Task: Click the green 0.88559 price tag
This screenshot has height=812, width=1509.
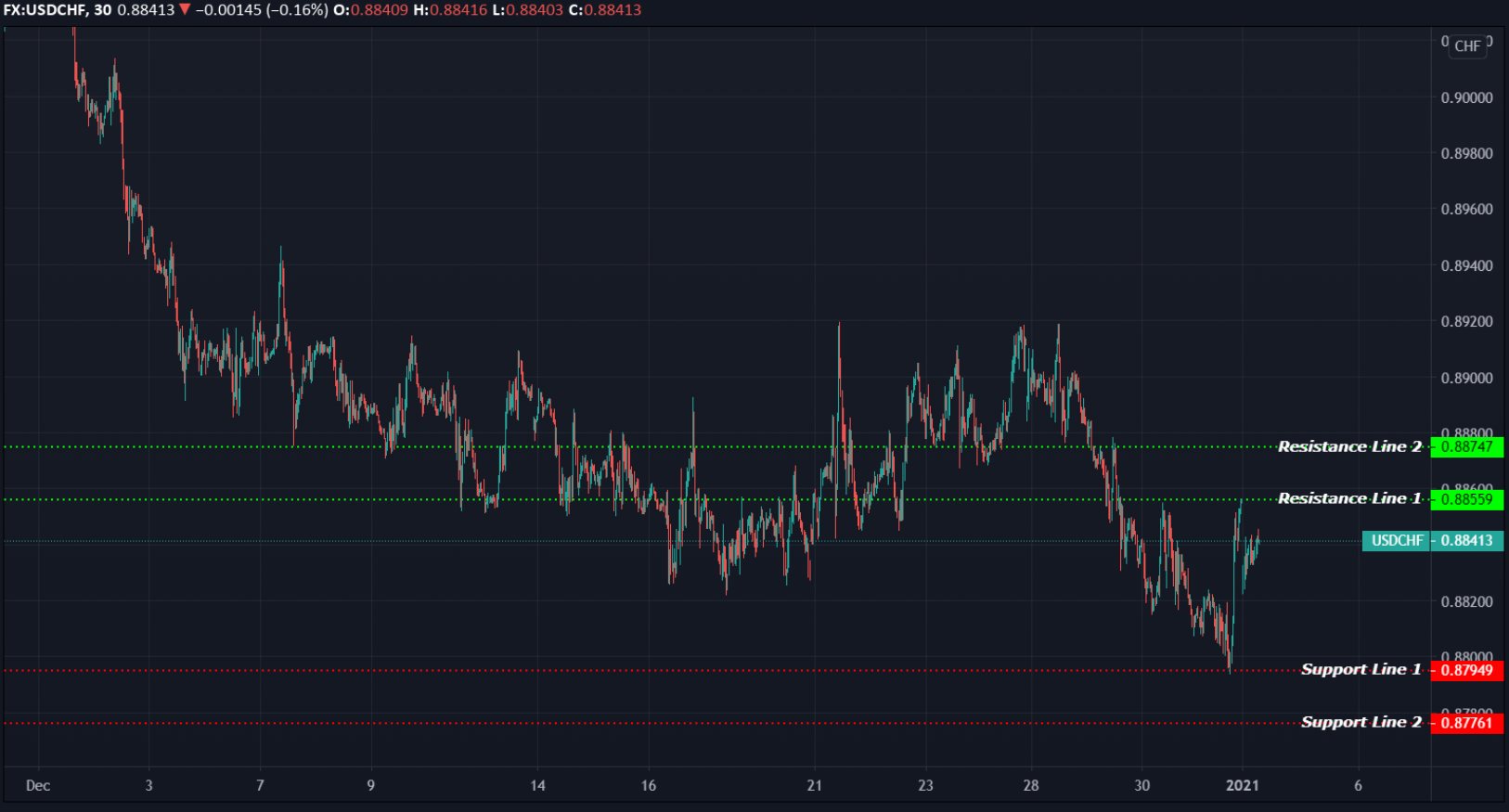Action: point(1467,499)
